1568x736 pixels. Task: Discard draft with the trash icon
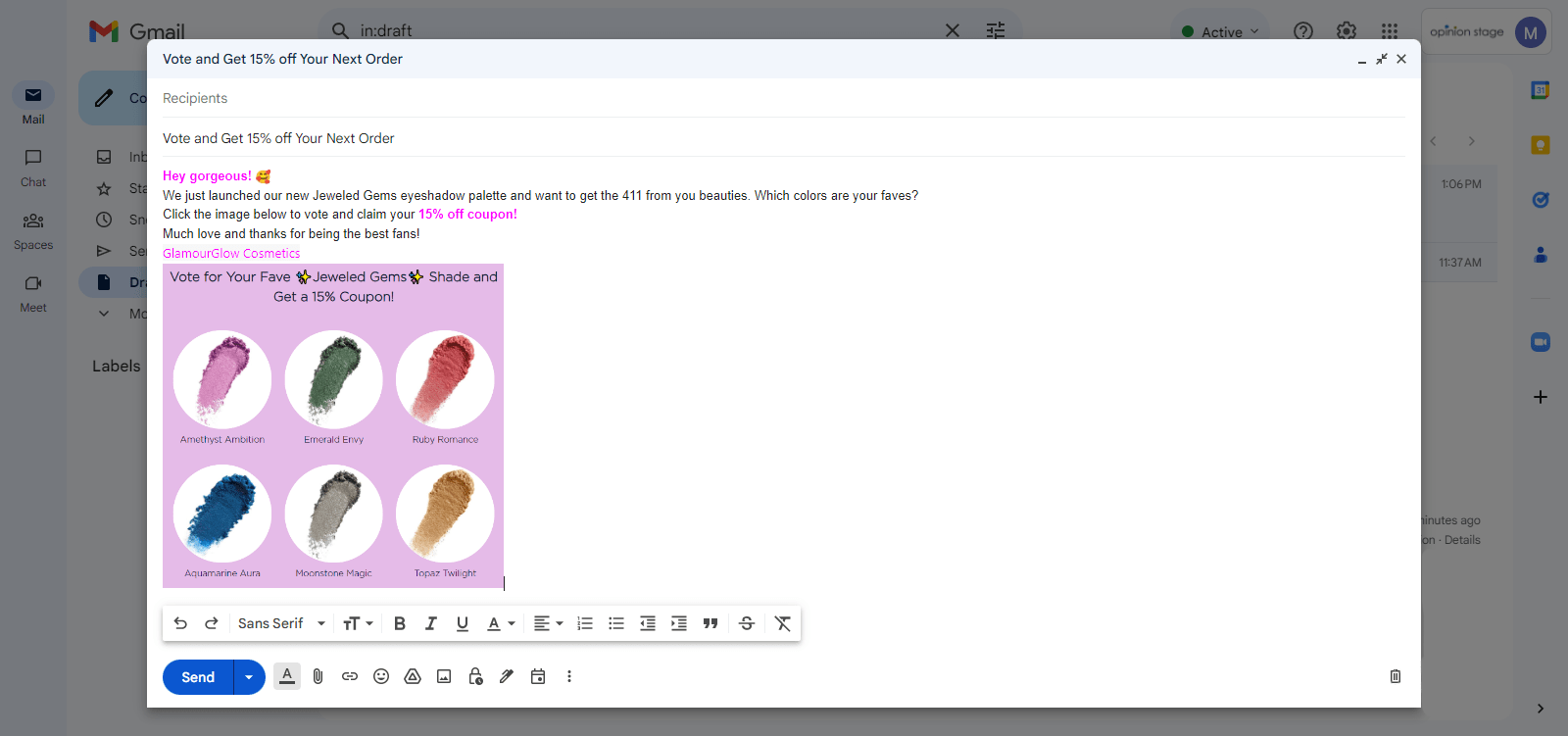click(x=1395, y=676)
